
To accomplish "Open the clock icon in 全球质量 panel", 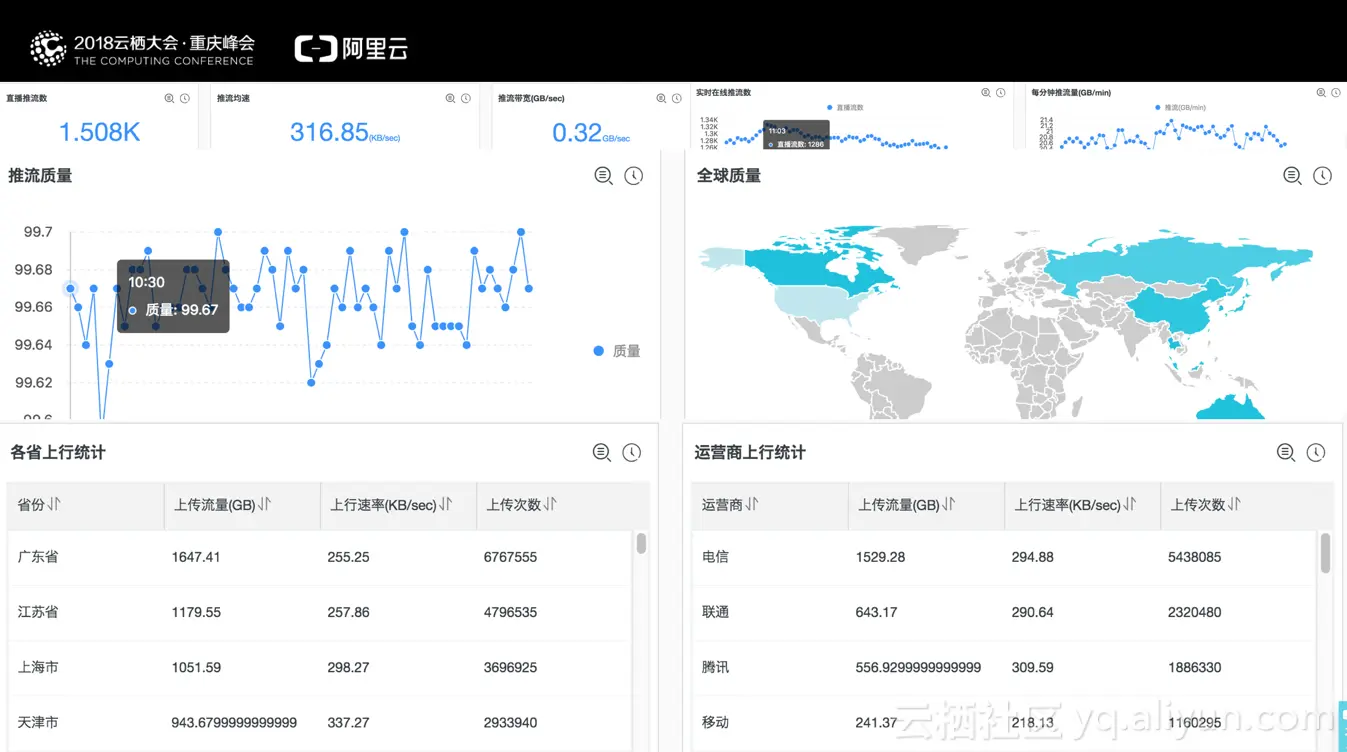I will (1323, 176).
